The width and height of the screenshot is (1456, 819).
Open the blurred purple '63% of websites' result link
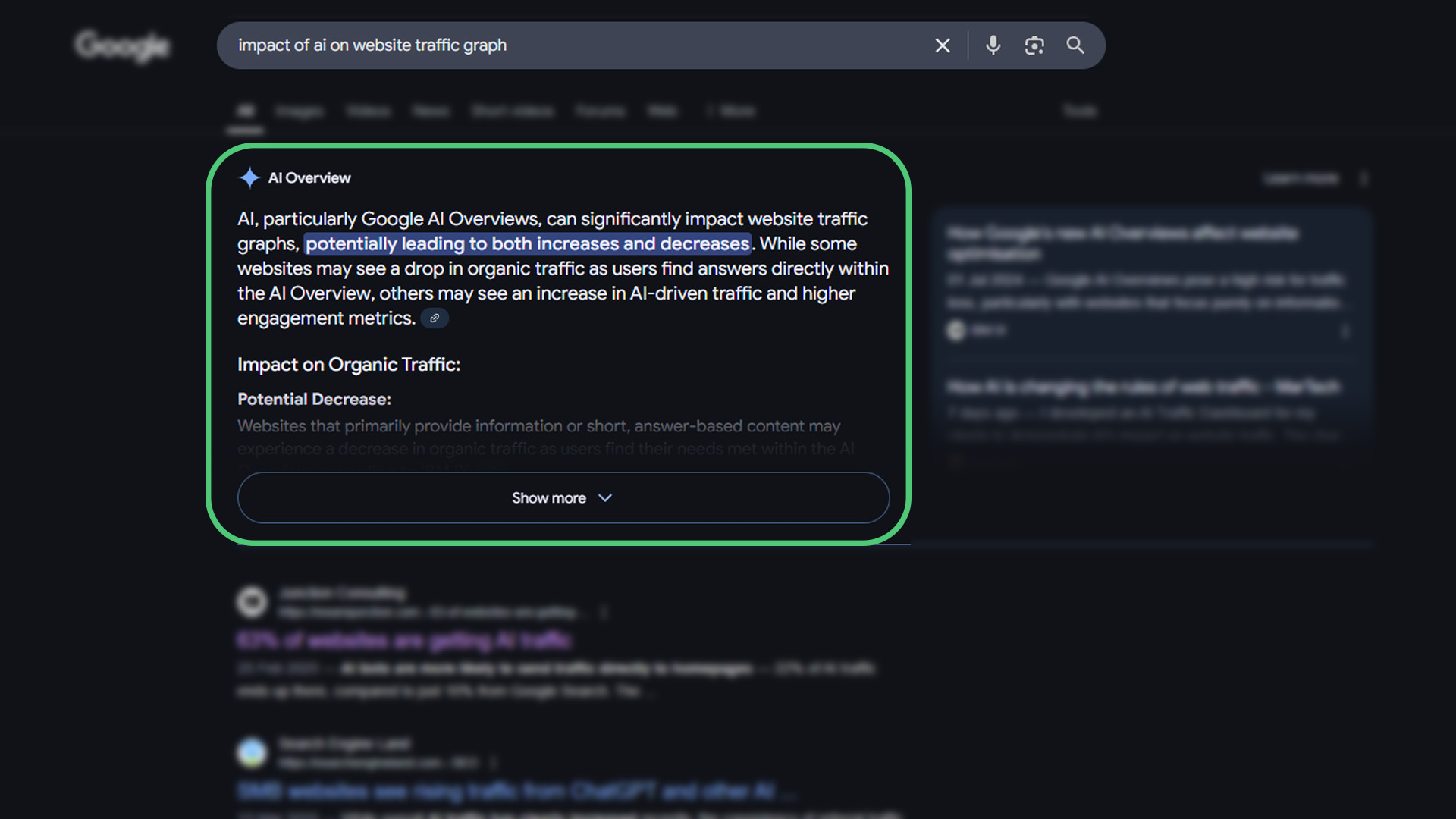click(404, 641)
